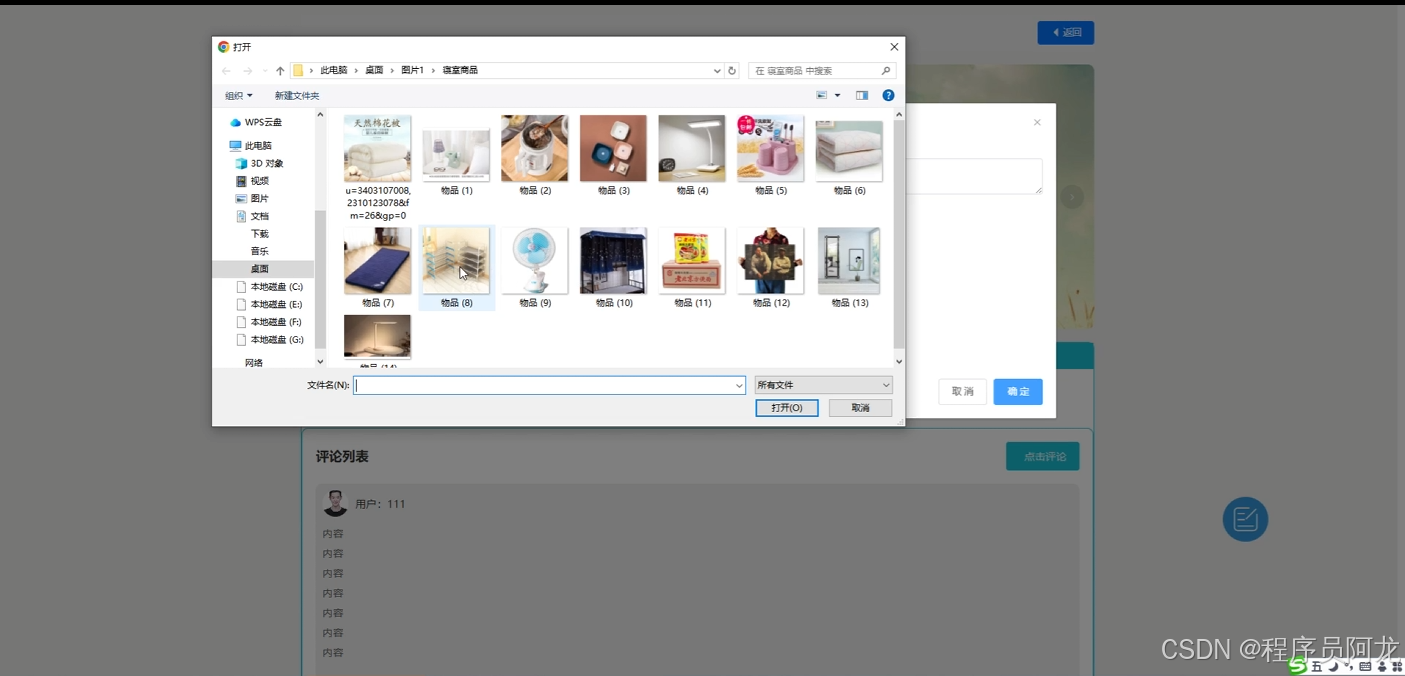
Task: Expand the view options dropdown arrow
Action: tap(837, 96)
